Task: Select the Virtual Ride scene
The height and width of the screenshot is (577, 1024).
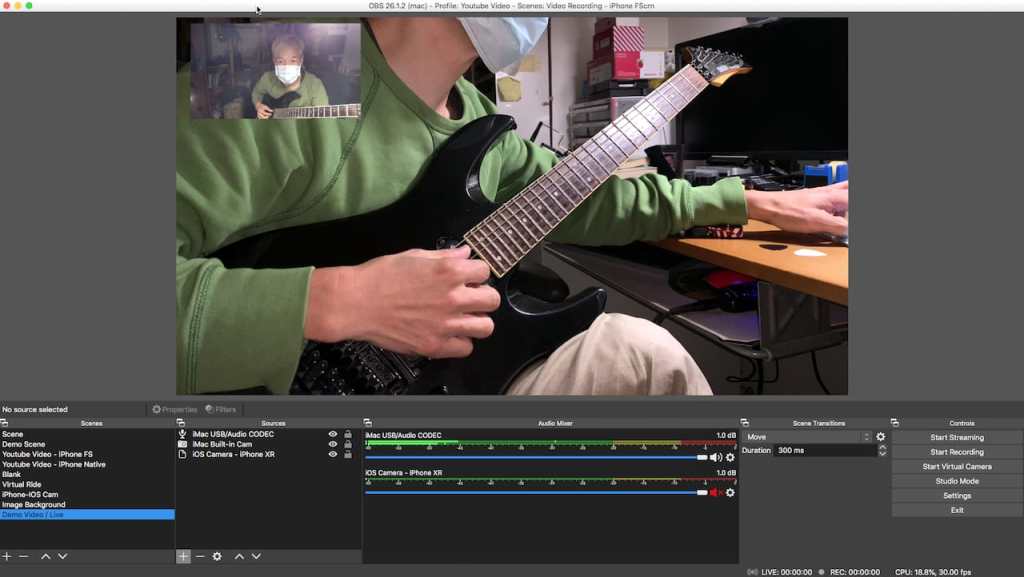Action: [x=22, y=484]
